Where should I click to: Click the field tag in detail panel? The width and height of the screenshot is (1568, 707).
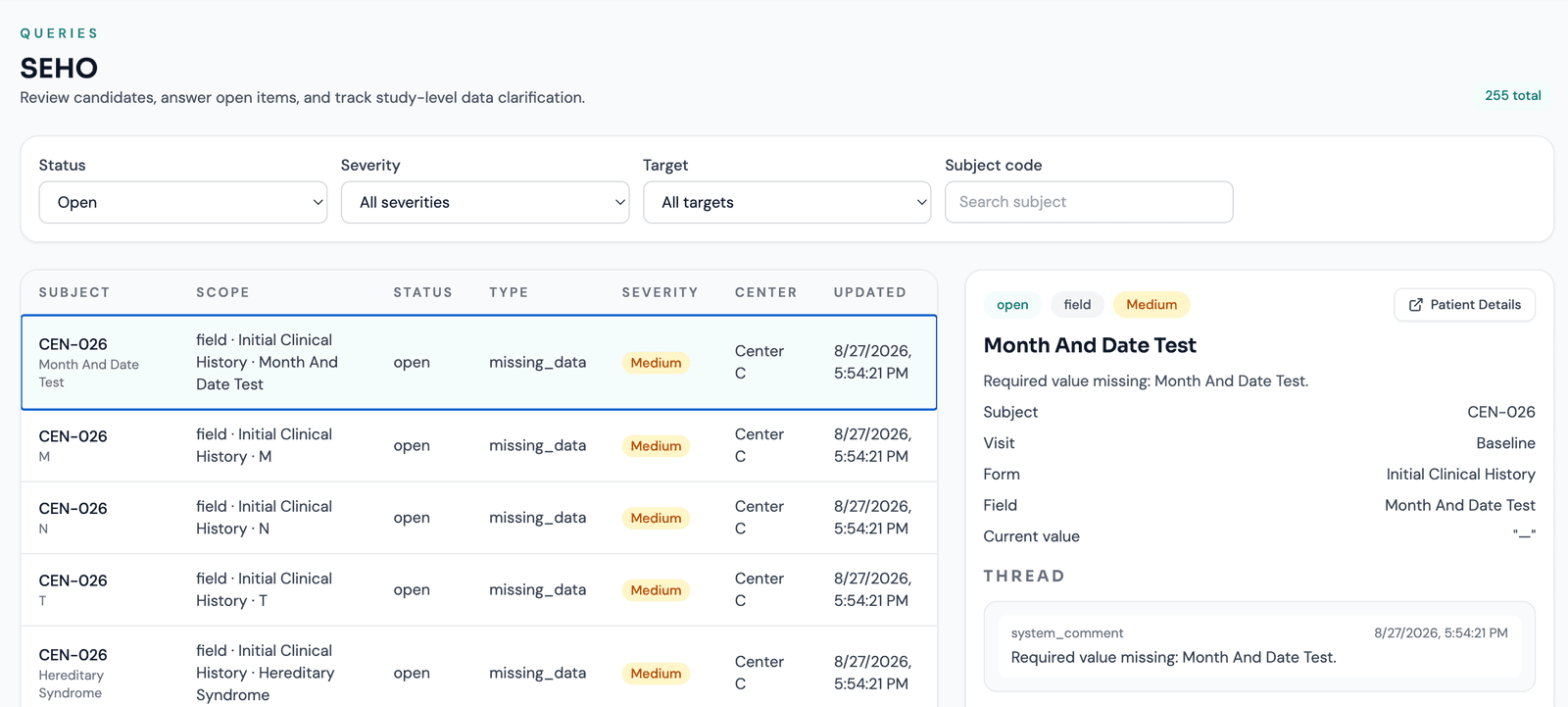pyautogui.click(x=1077, y=305)
